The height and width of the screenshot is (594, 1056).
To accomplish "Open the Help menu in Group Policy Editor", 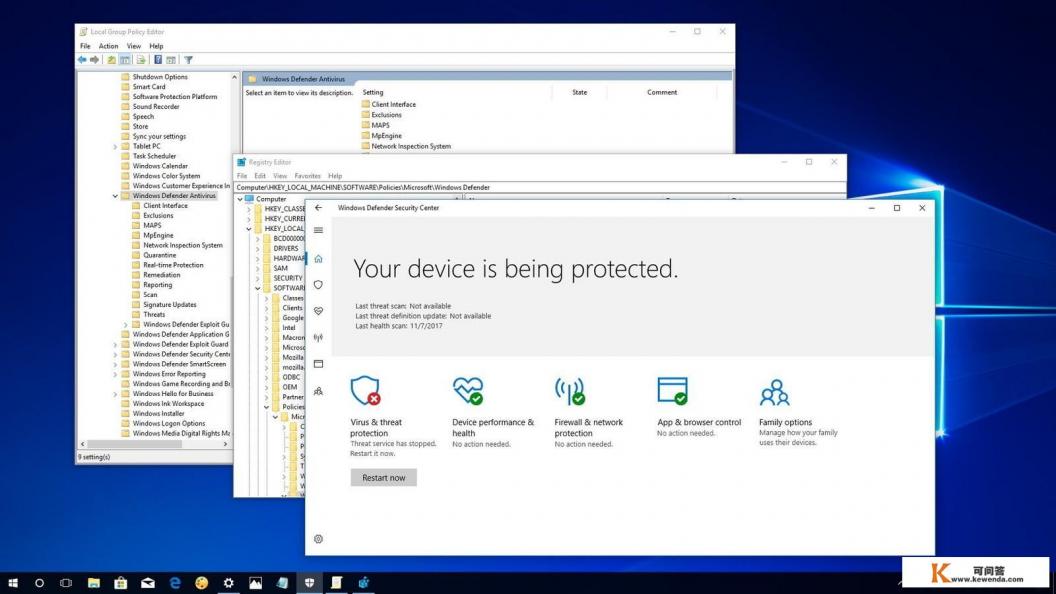I will (156, 46).
